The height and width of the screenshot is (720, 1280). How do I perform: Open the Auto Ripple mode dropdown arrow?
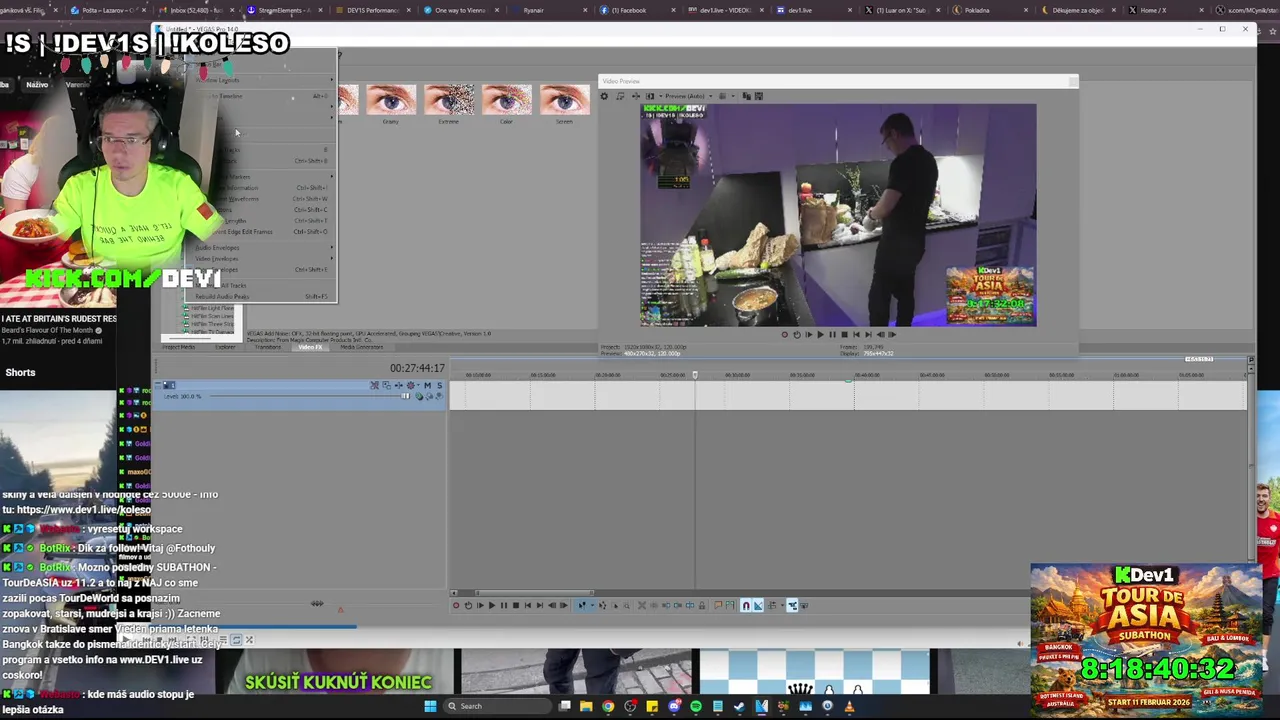click(782, 605)
